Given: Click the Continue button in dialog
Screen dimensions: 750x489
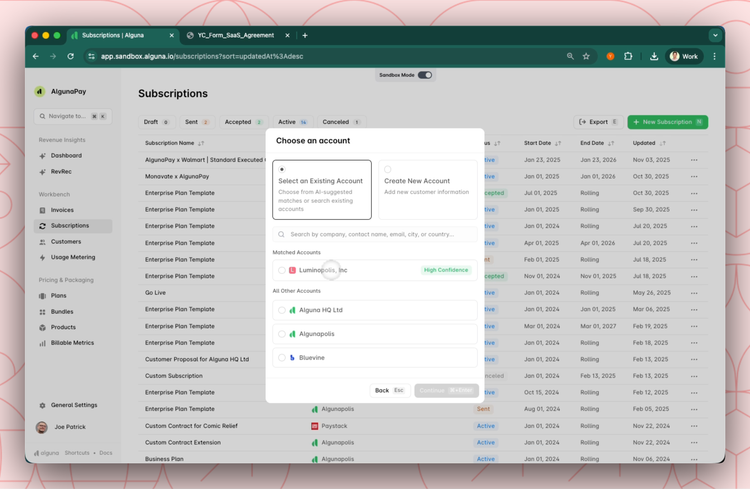Looking at the screenshot, I should click(x=446, y=390).
